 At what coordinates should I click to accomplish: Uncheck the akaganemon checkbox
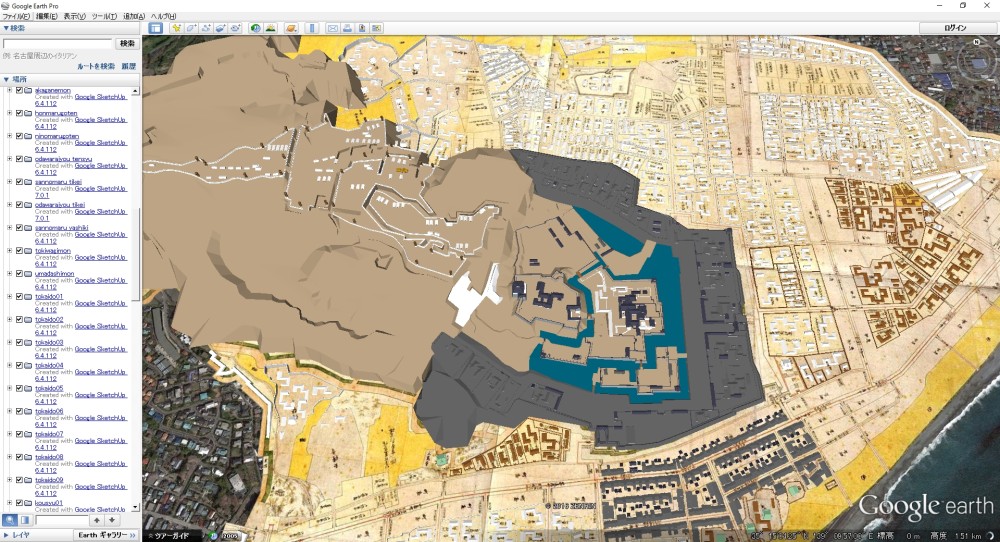pyautogui.click(x=19, y=90)
